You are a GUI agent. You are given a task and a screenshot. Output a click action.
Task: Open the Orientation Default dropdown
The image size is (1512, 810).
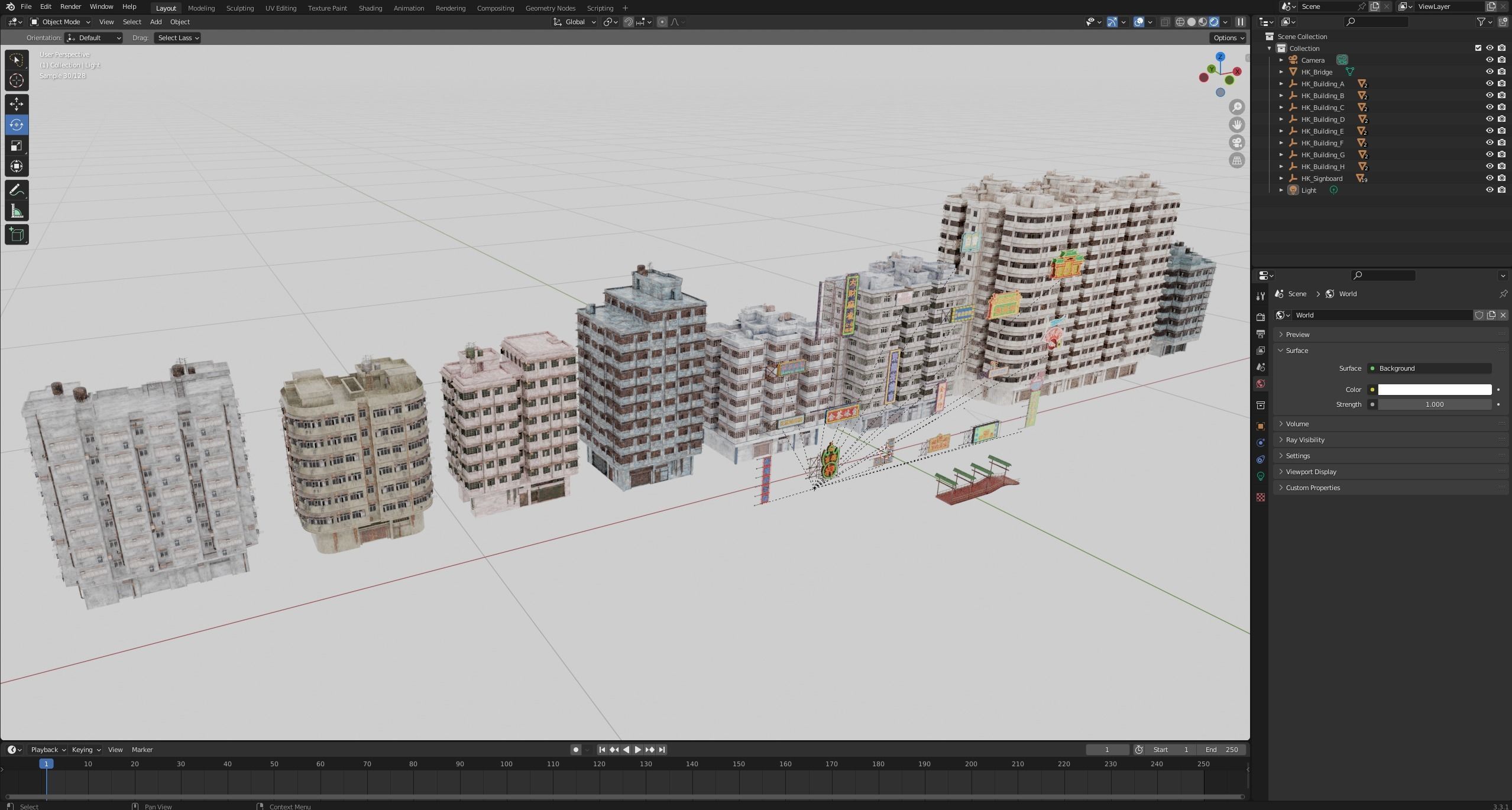point(93,38)
